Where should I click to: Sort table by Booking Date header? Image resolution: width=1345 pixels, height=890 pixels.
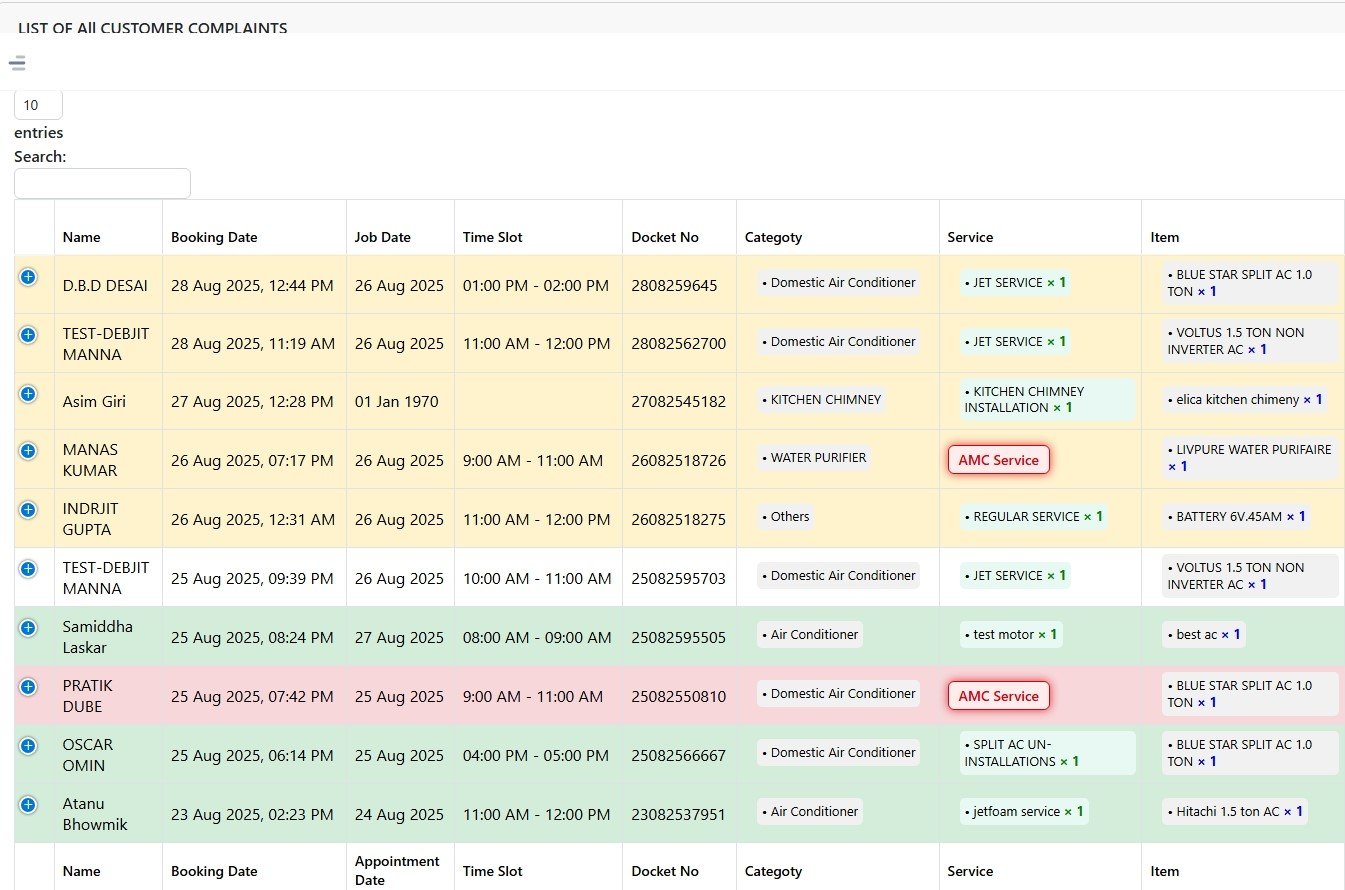(214, 237)
